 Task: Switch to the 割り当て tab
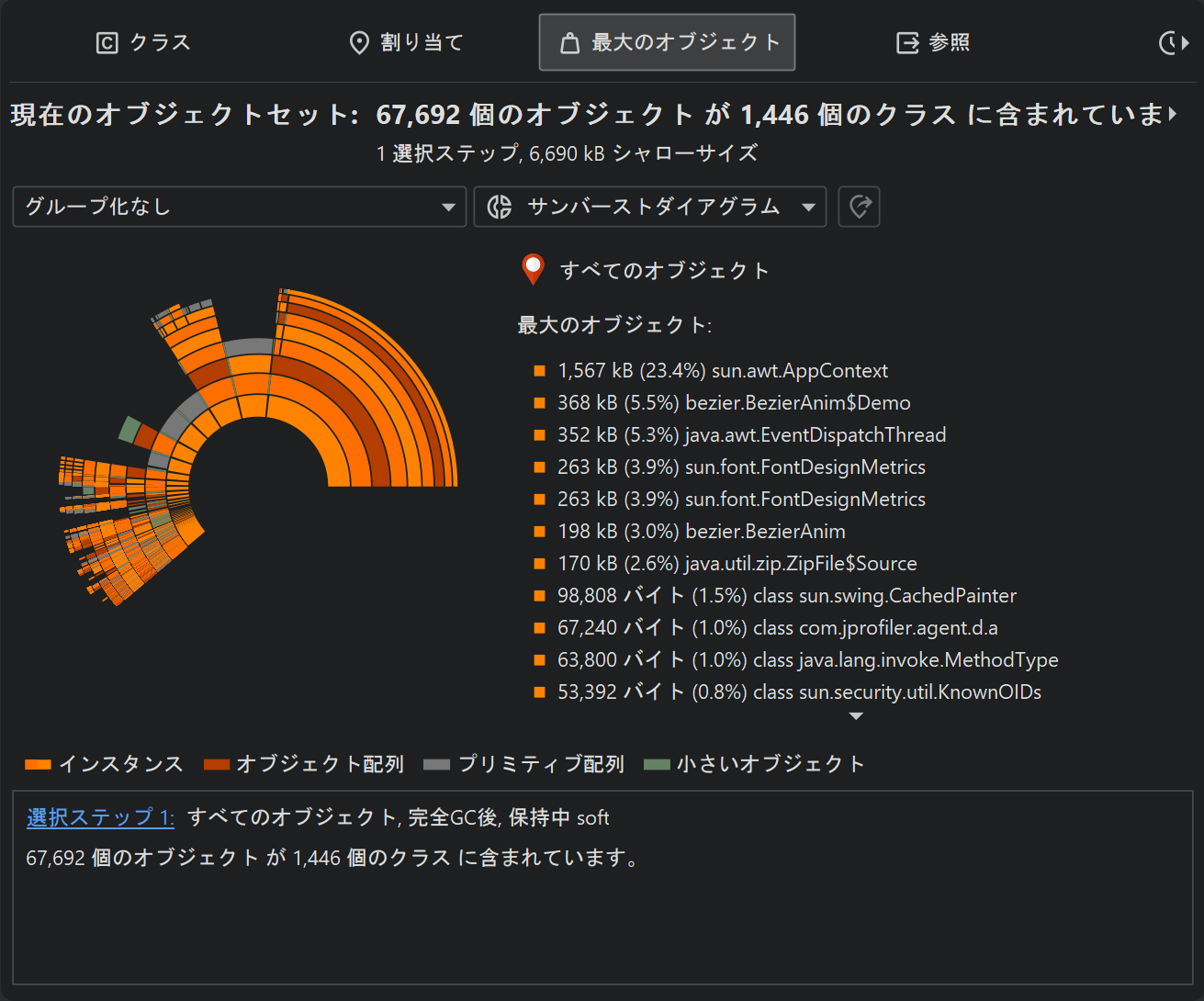tap(406, 42)
